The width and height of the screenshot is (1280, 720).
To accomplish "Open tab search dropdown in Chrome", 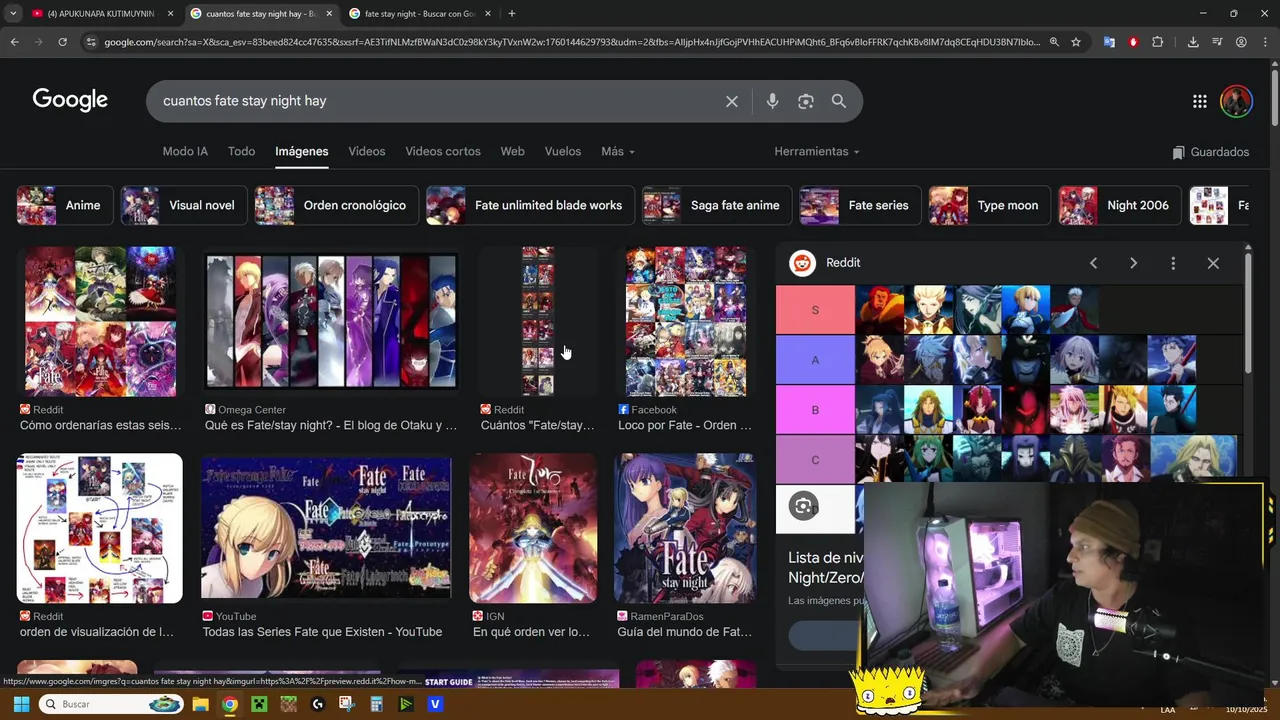I will (13, 14).
